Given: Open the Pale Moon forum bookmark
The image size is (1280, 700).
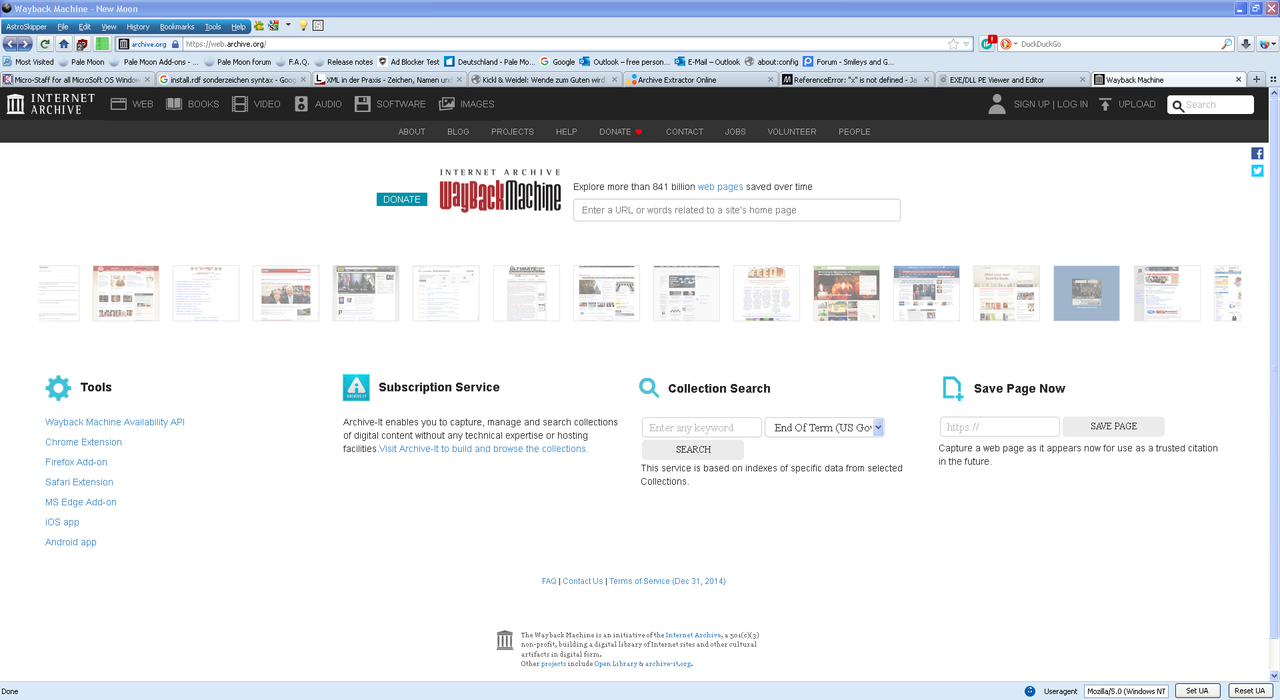Looking at the screenshot, I should [237, 62].
